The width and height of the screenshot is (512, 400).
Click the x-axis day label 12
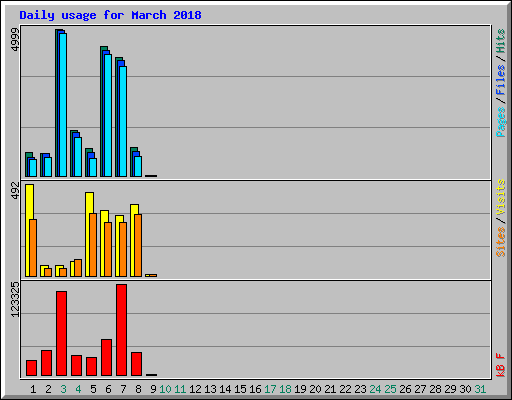[x=195, y=389]
